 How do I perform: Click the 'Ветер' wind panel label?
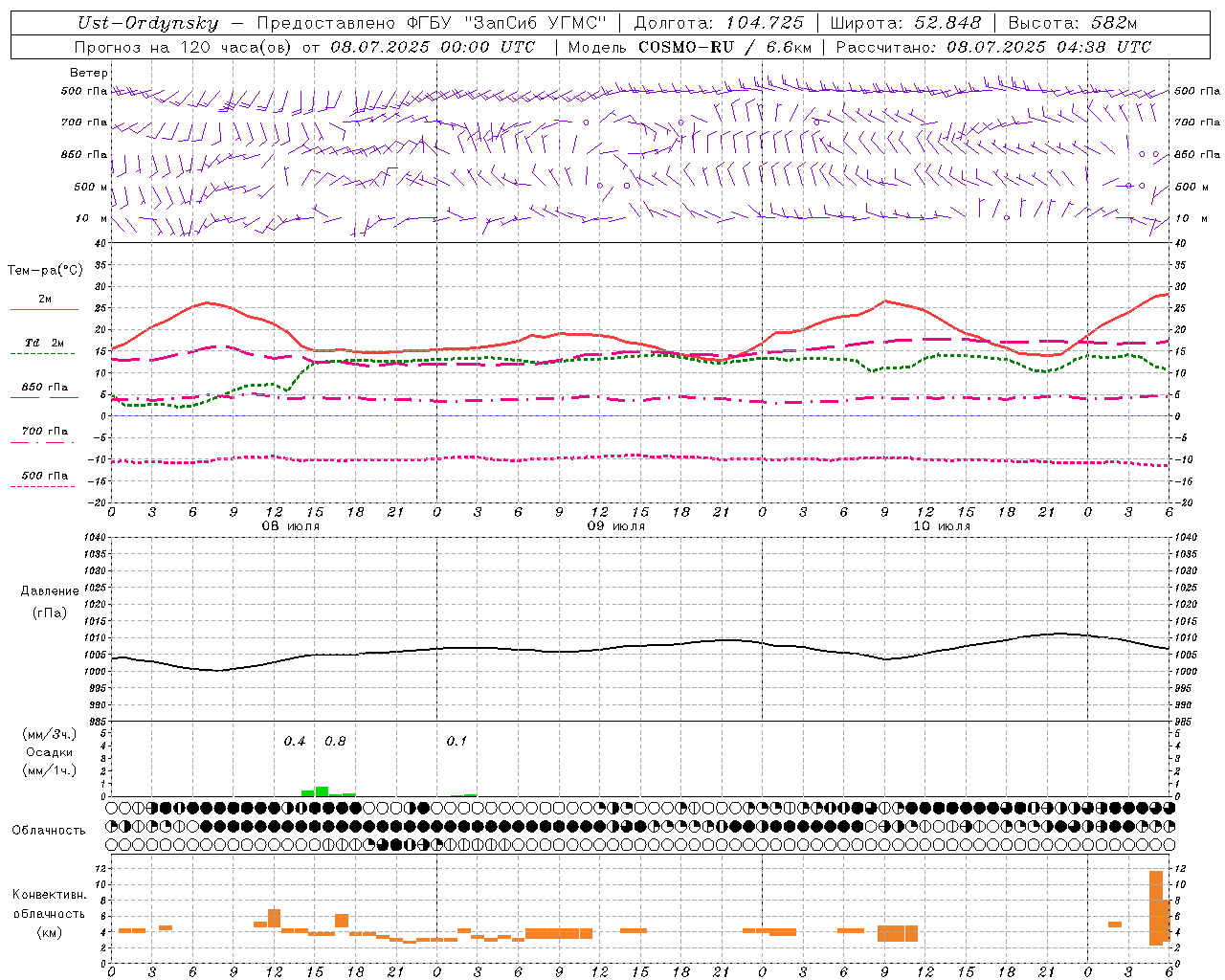pos(89,73)
